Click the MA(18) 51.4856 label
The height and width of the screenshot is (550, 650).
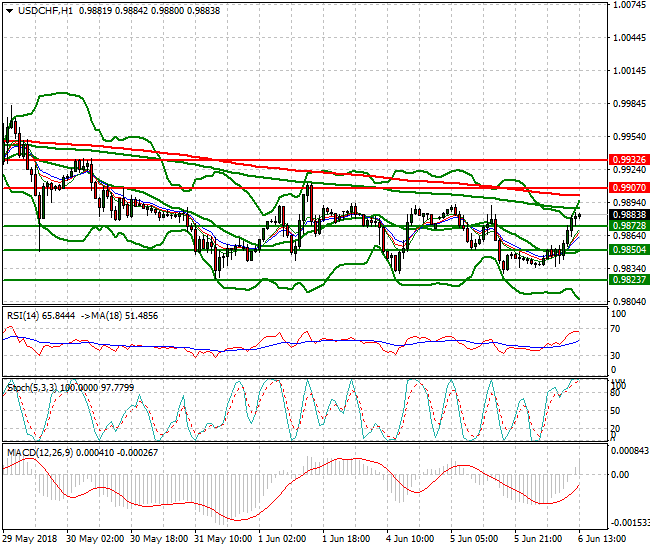coord(124,316)
